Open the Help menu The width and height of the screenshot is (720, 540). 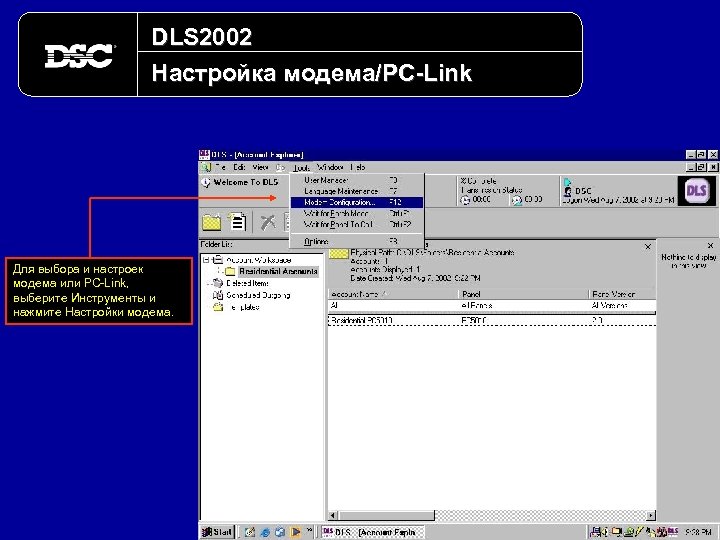358,167
